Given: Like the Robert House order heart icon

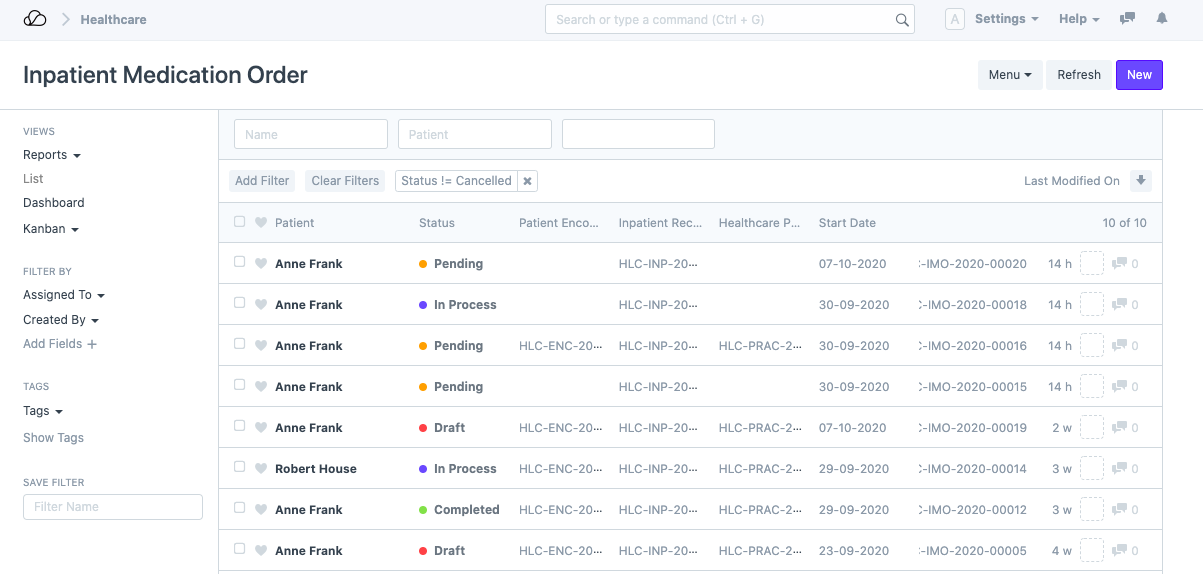Looking at the screenshot, I should pos(261,469).
